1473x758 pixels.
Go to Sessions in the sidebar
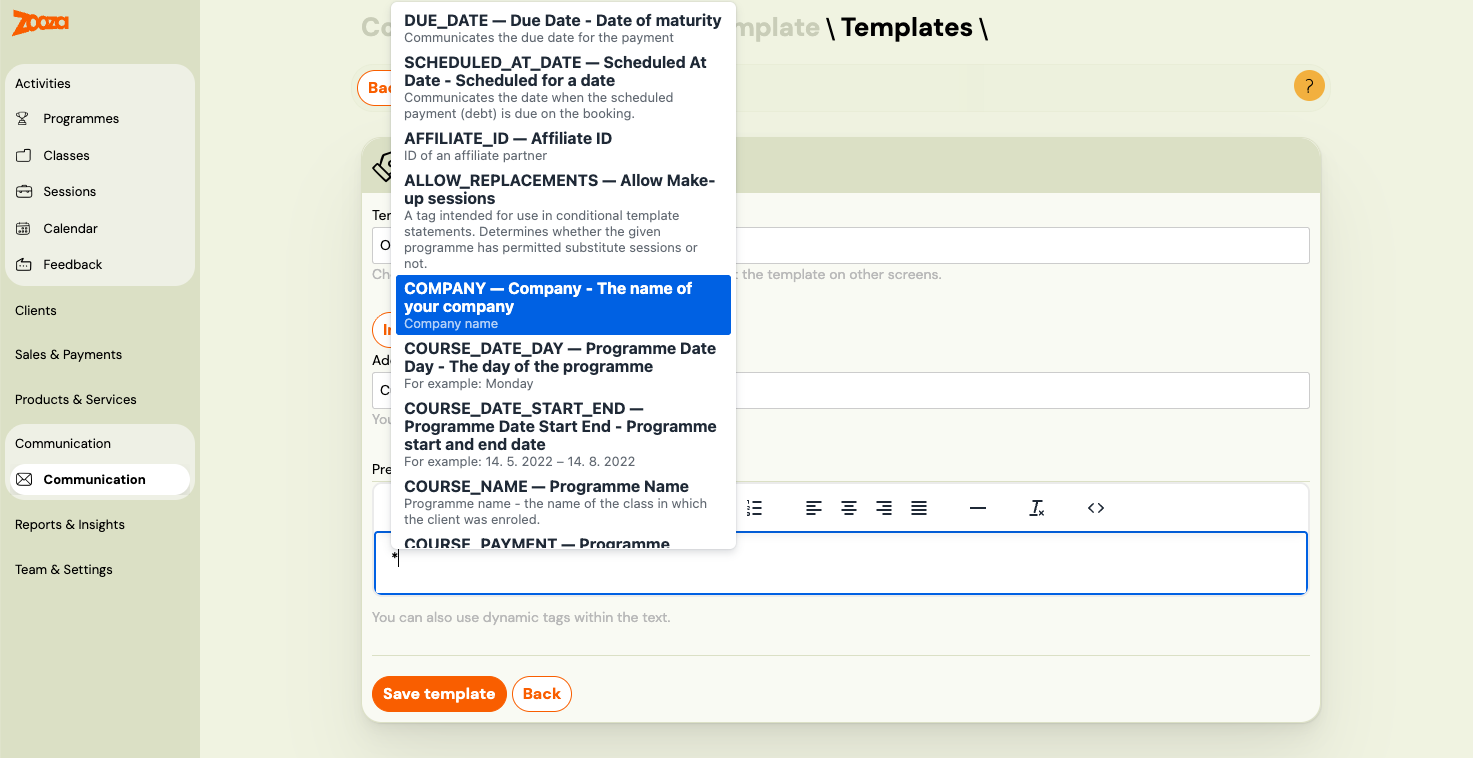(69, 191)
